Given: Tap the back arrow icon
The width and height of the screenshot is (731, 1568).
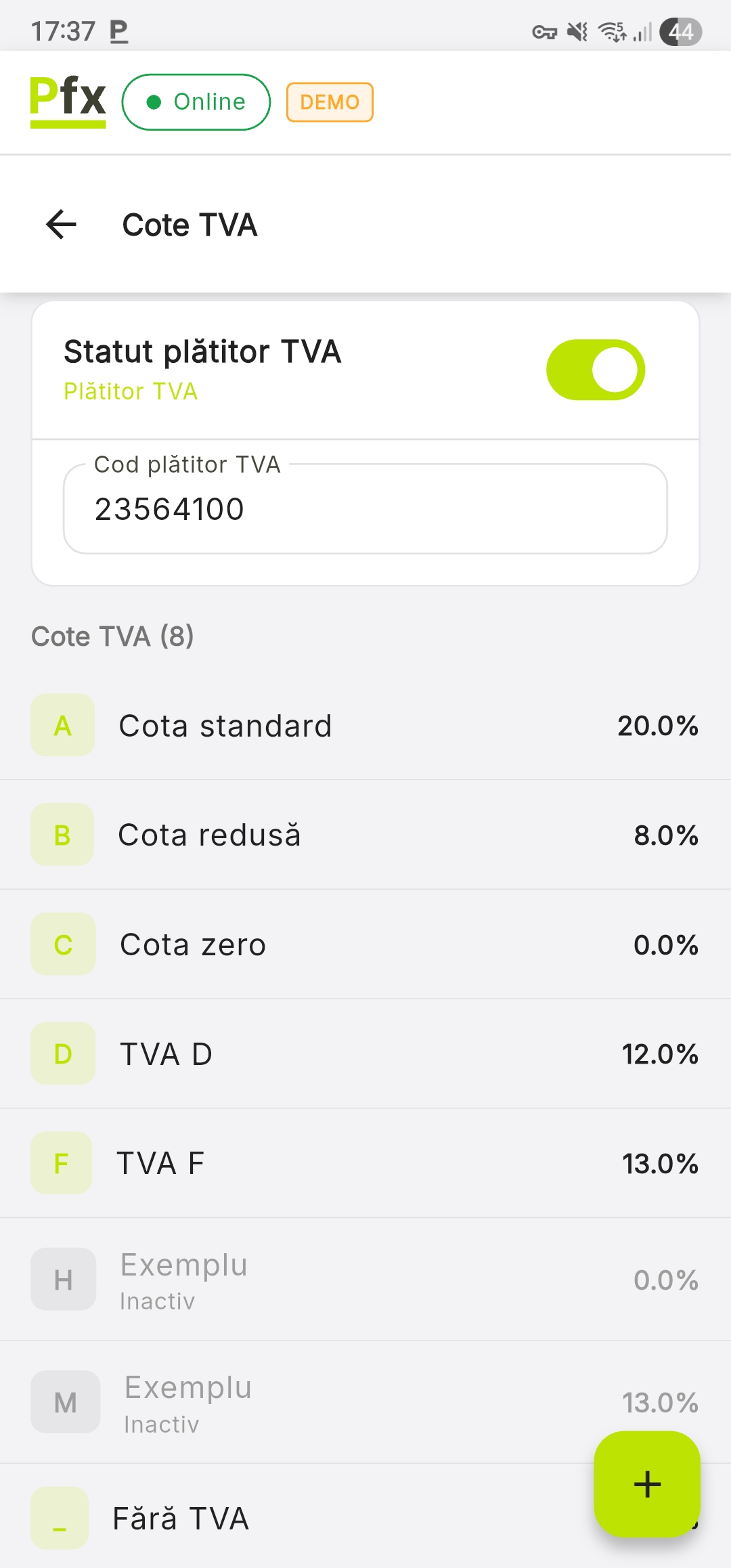Looking at the screenshot, I should (61, 225).
